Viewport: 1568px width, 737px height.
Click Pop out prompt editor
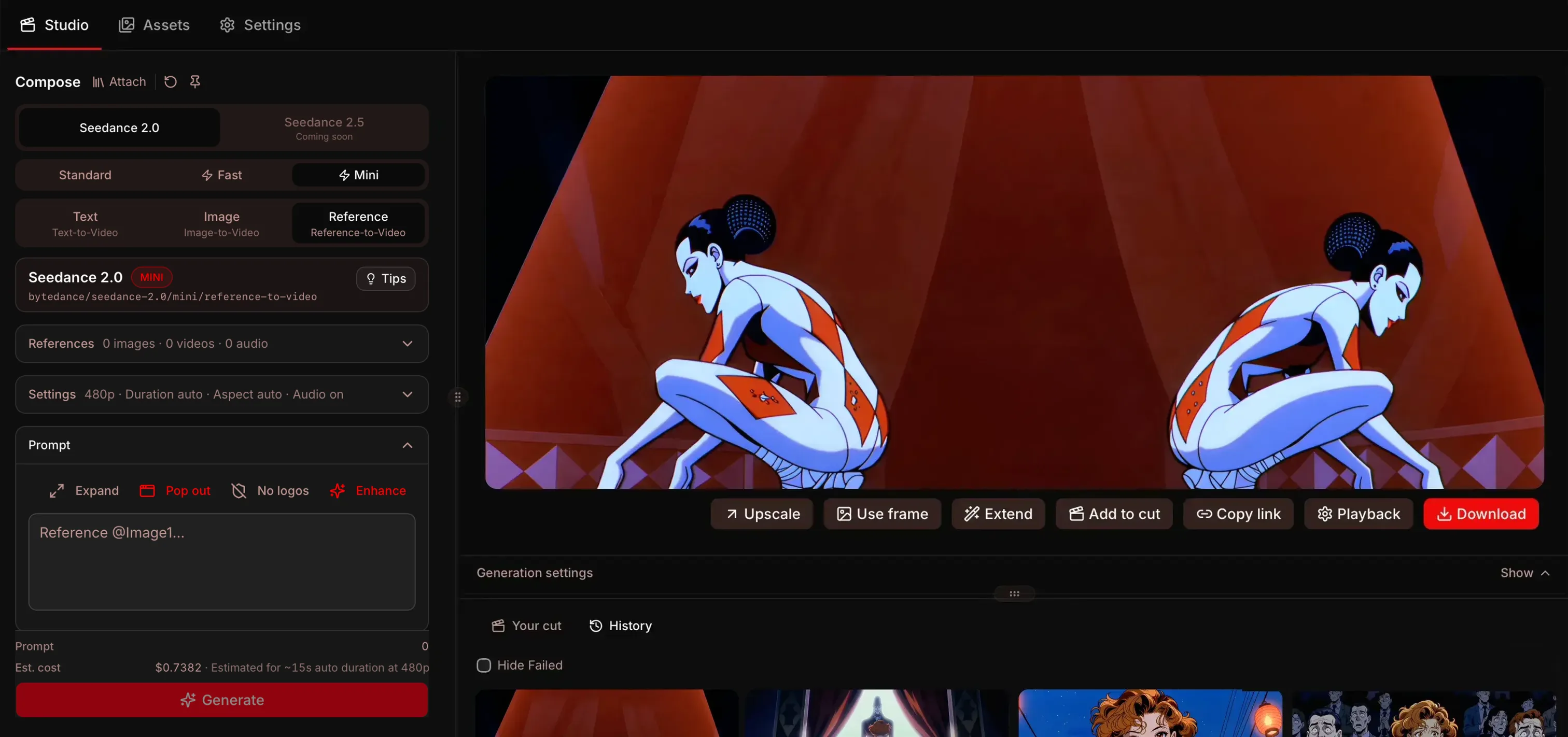[x=175, y=490]
